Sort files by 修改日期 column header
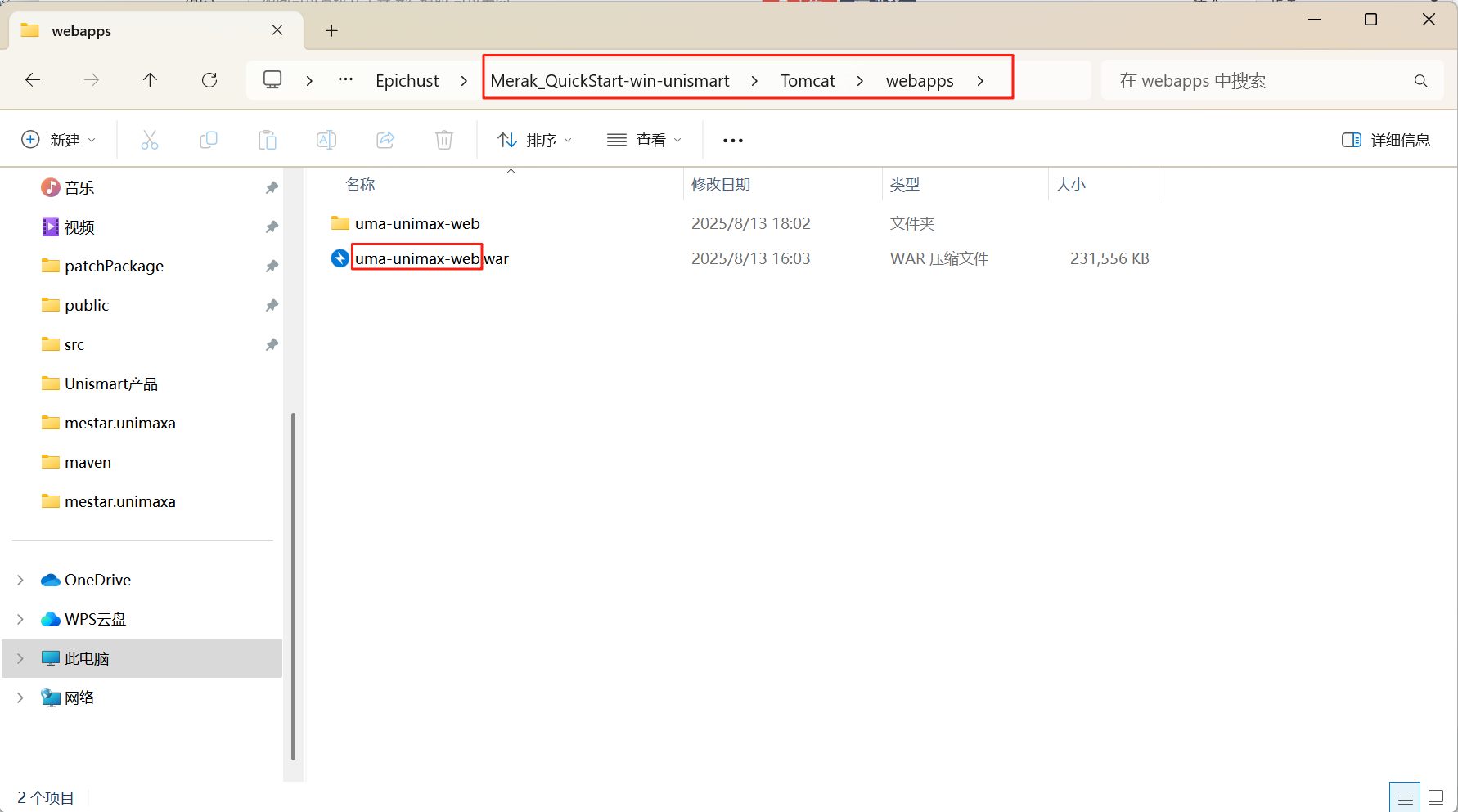1458x812 pixels. (x=721, y=185)
